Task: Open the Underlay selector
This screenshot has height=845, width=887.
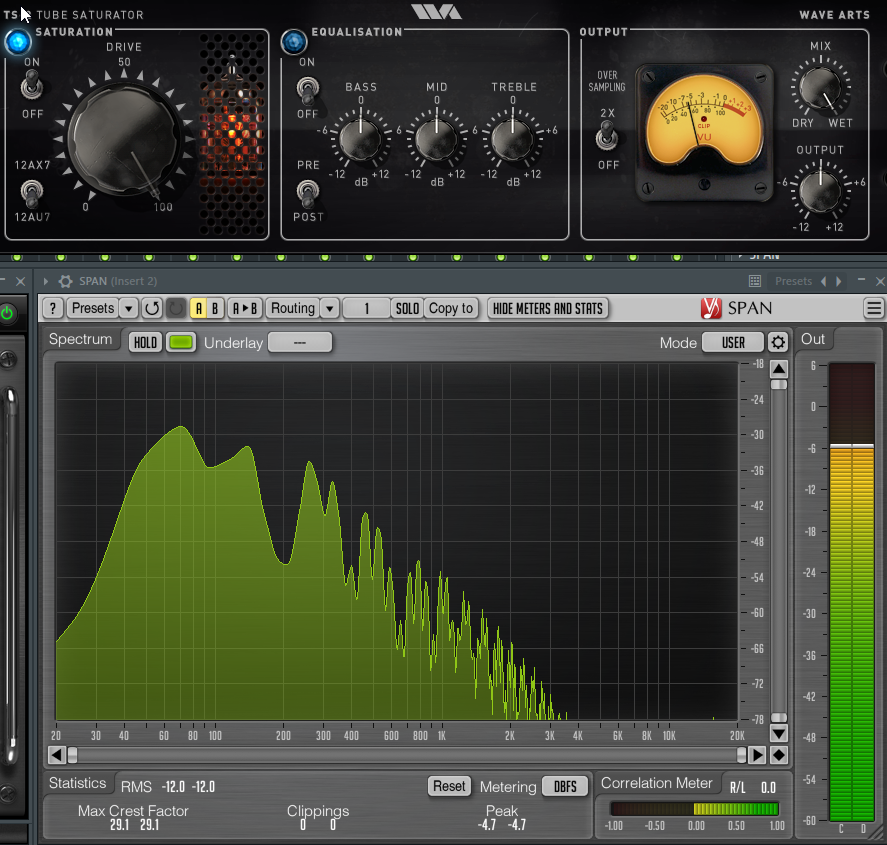Action: point(300,342)
